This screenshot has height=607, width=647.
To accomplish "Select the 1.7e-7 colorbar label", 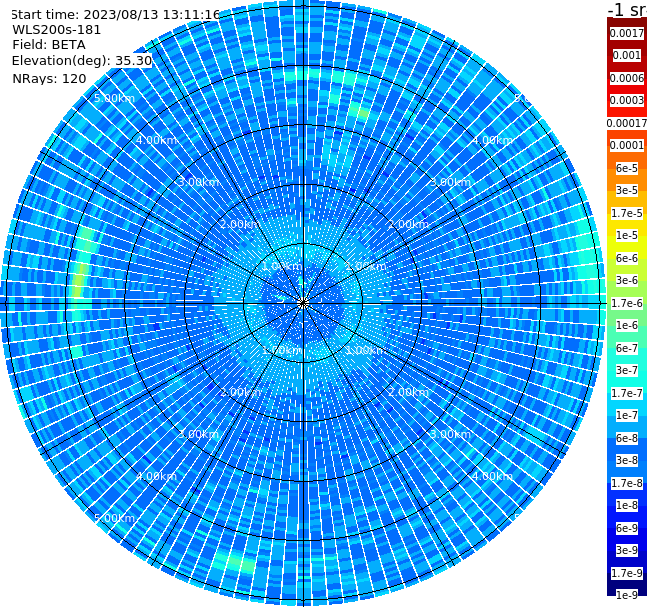I will click(627, 393).
